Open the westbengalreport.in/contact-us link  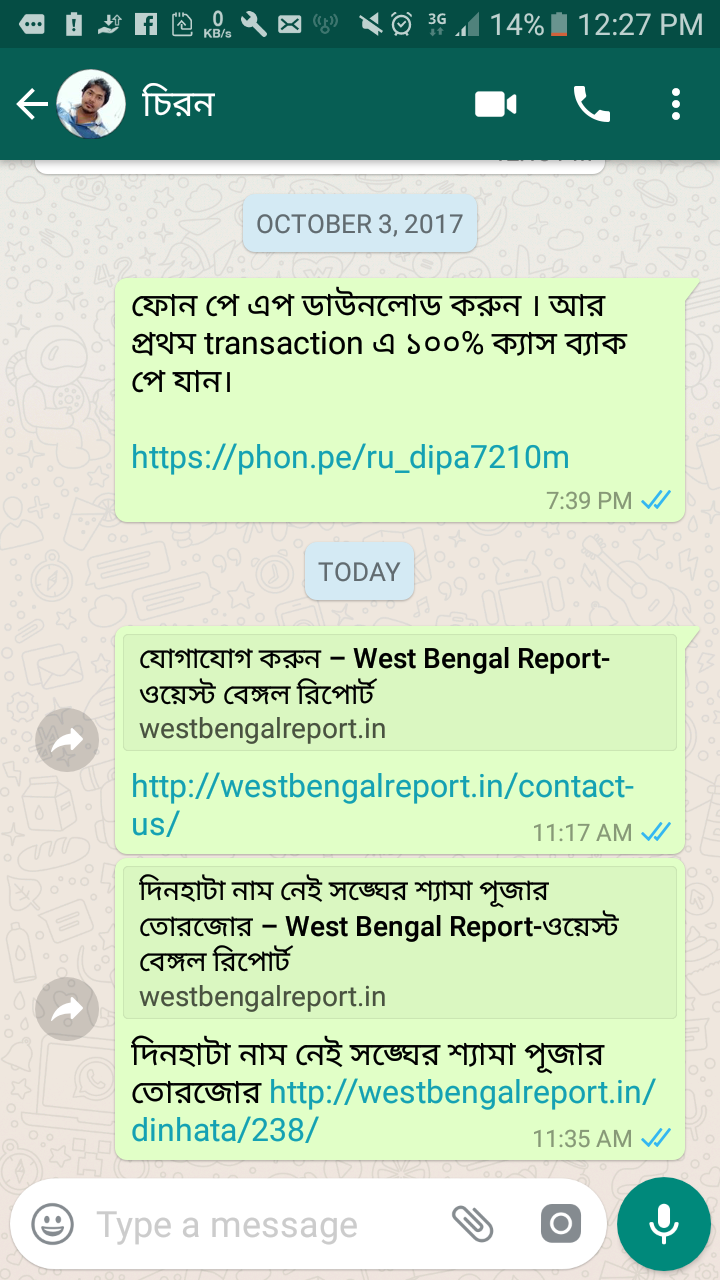point(382,805)
